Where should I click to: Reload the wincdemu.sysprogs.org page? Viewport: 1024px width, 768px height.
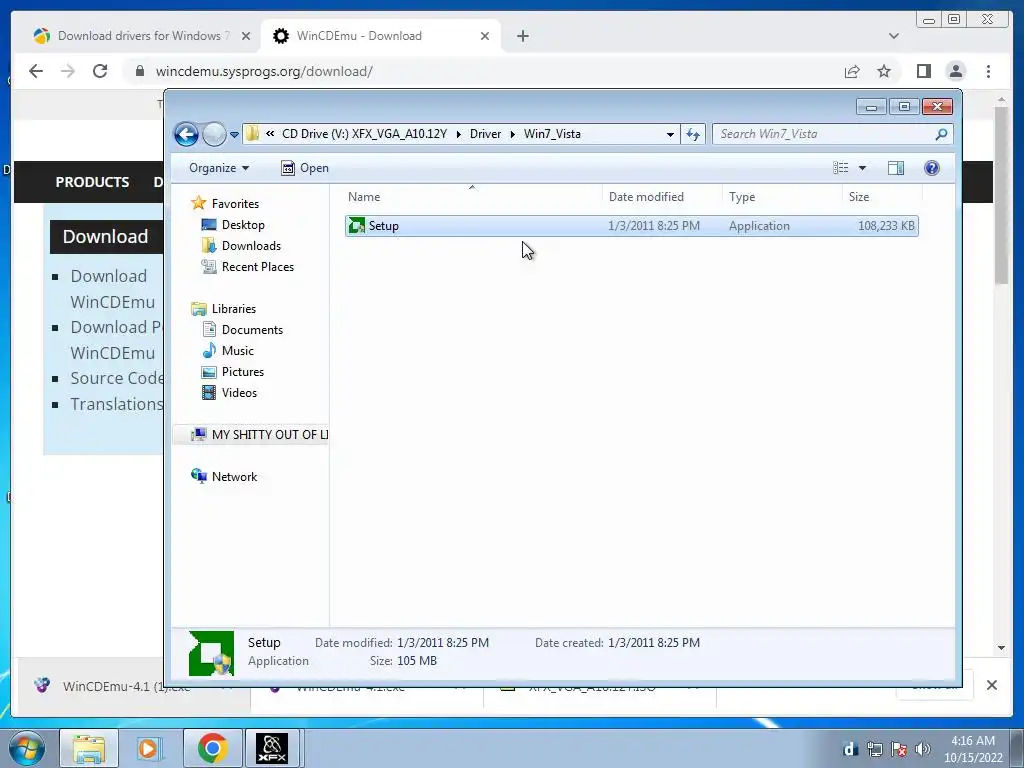(x=100, y=71)
